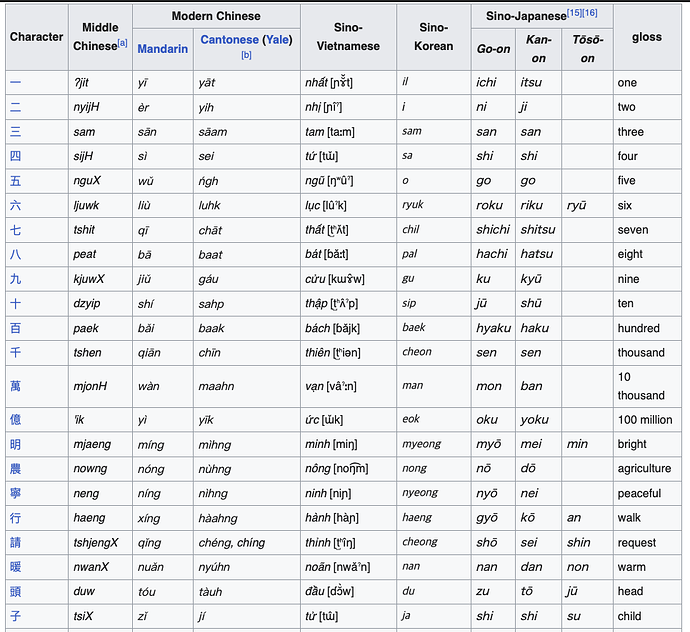690x632 pixels.
Task: Click footnote [a] beside Middle Chinese
Action: coord(122,43)
